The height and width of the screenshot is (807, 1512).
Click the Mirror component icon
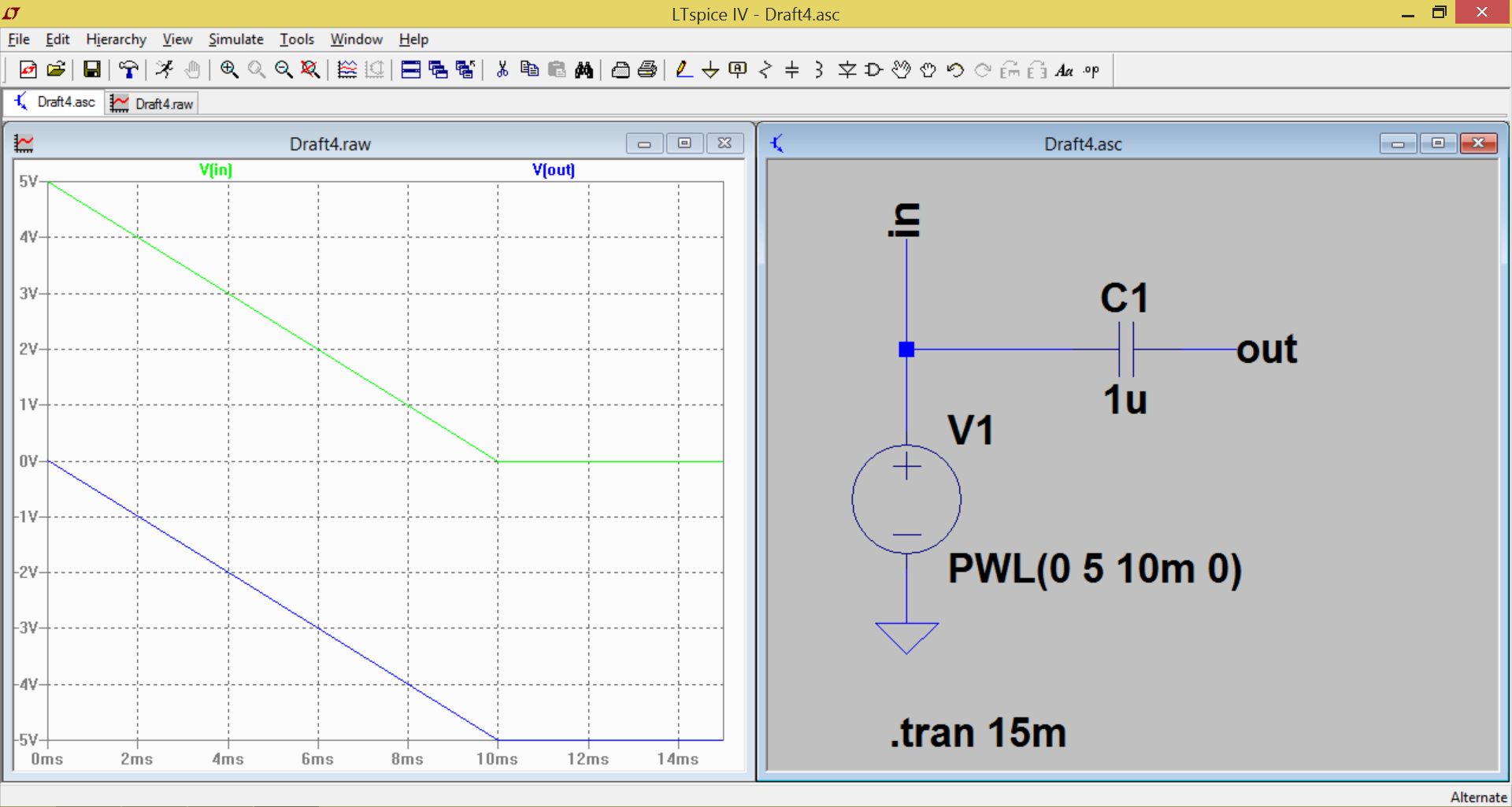1037,70
